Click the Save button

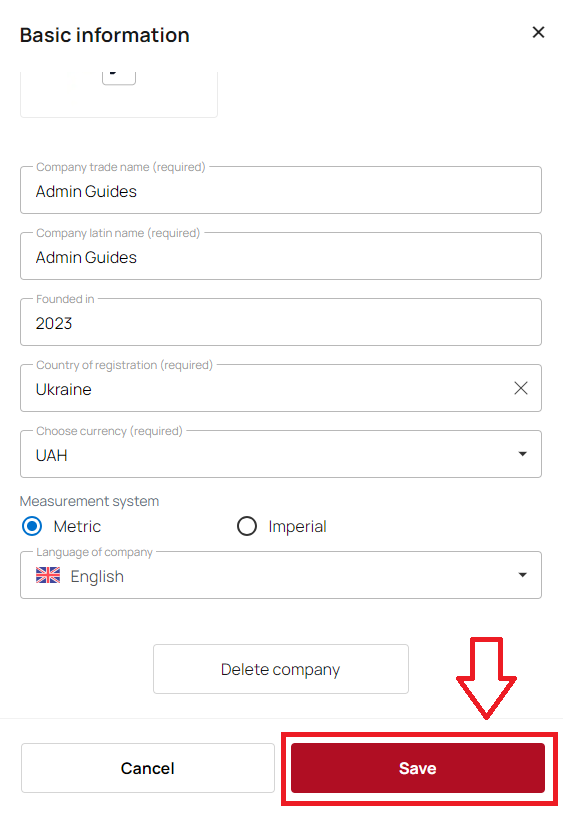[x=418, y=768]
